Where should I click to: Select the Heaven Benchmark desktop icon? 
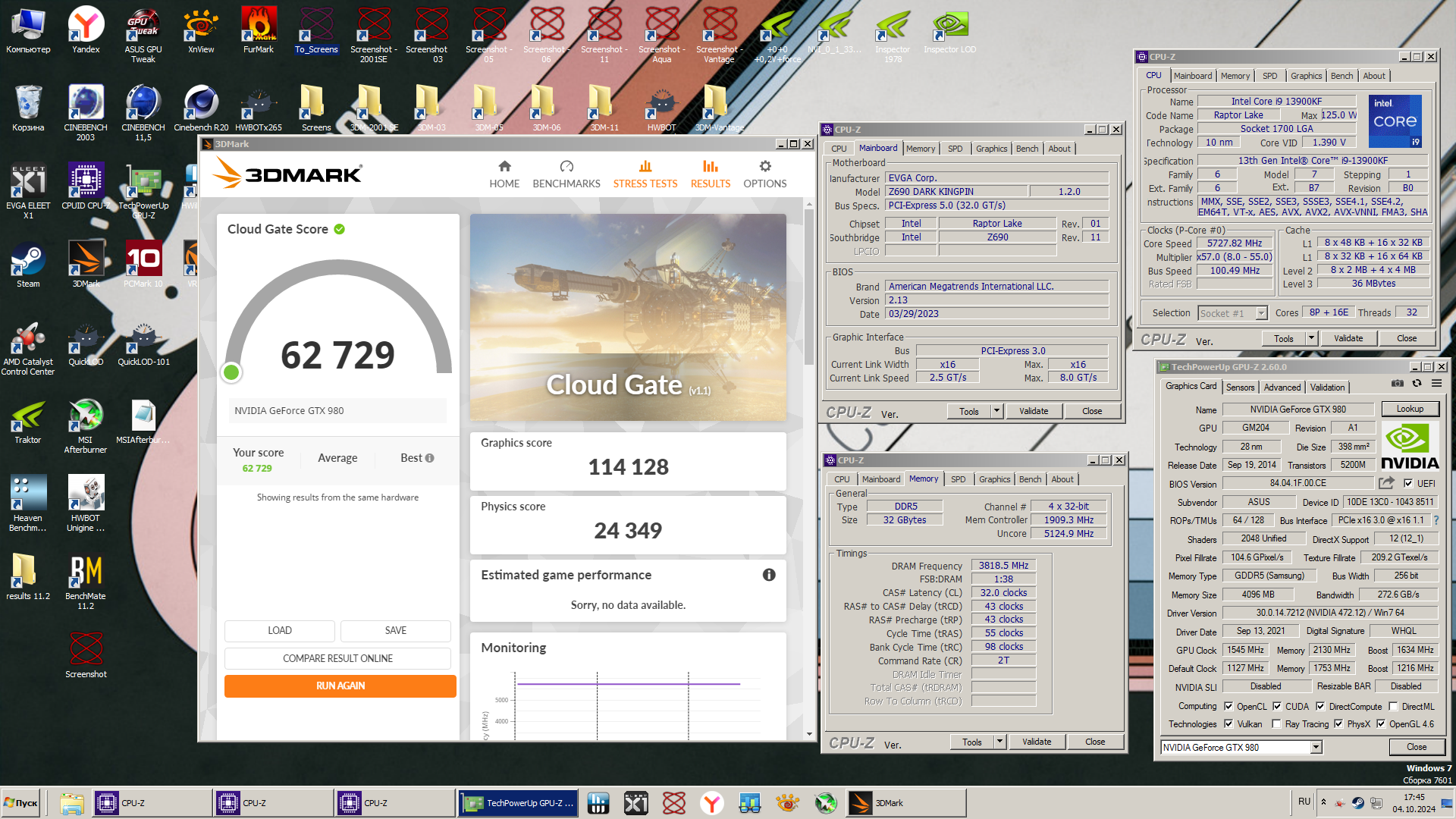[28, 504]
